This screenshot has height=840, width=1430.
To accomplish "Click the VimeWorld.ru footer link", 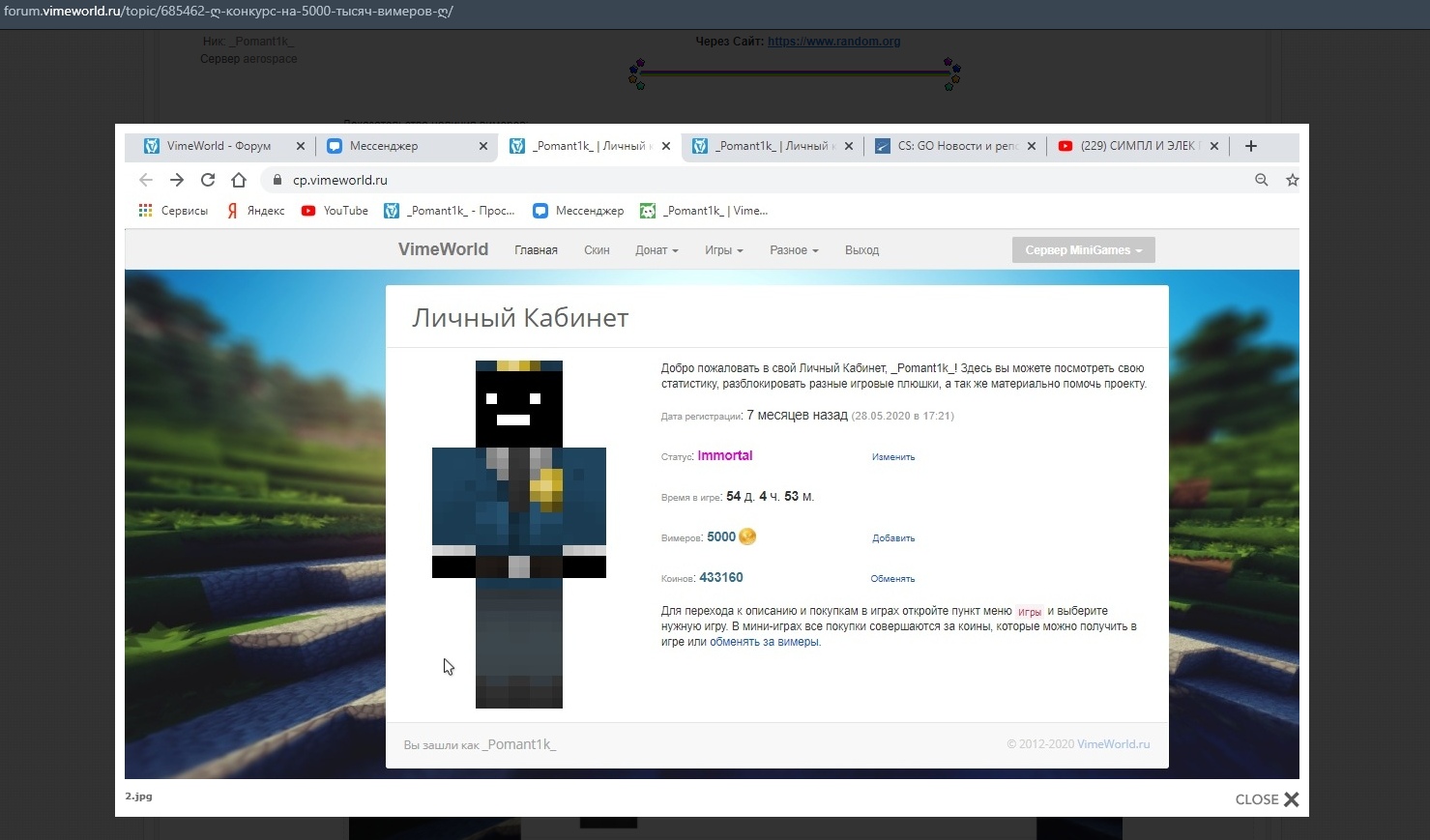I will [1114, 744].
